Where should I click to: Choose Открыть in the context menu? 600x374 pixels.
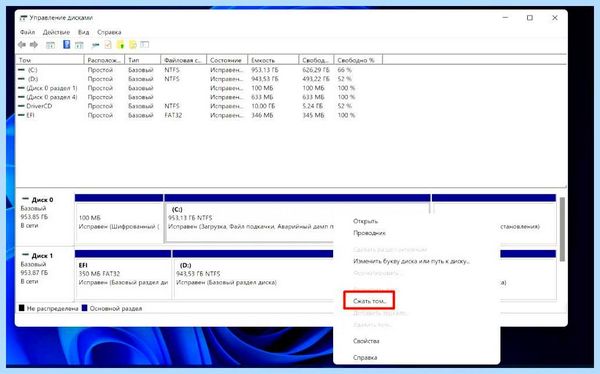(365, 221)
